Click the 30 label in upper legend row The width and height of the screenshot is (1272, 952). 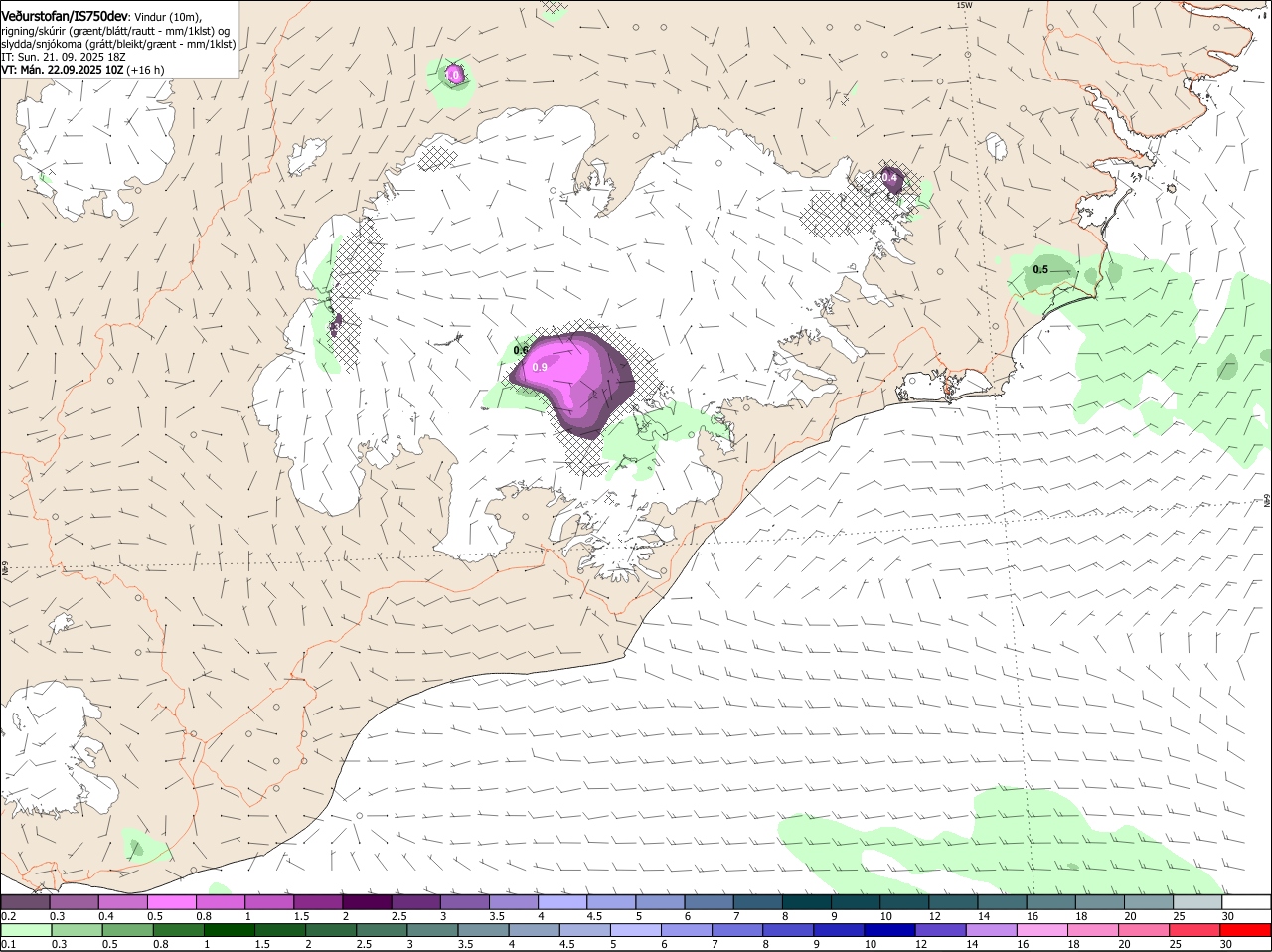pyautogui.click(x=1228, y=916)
